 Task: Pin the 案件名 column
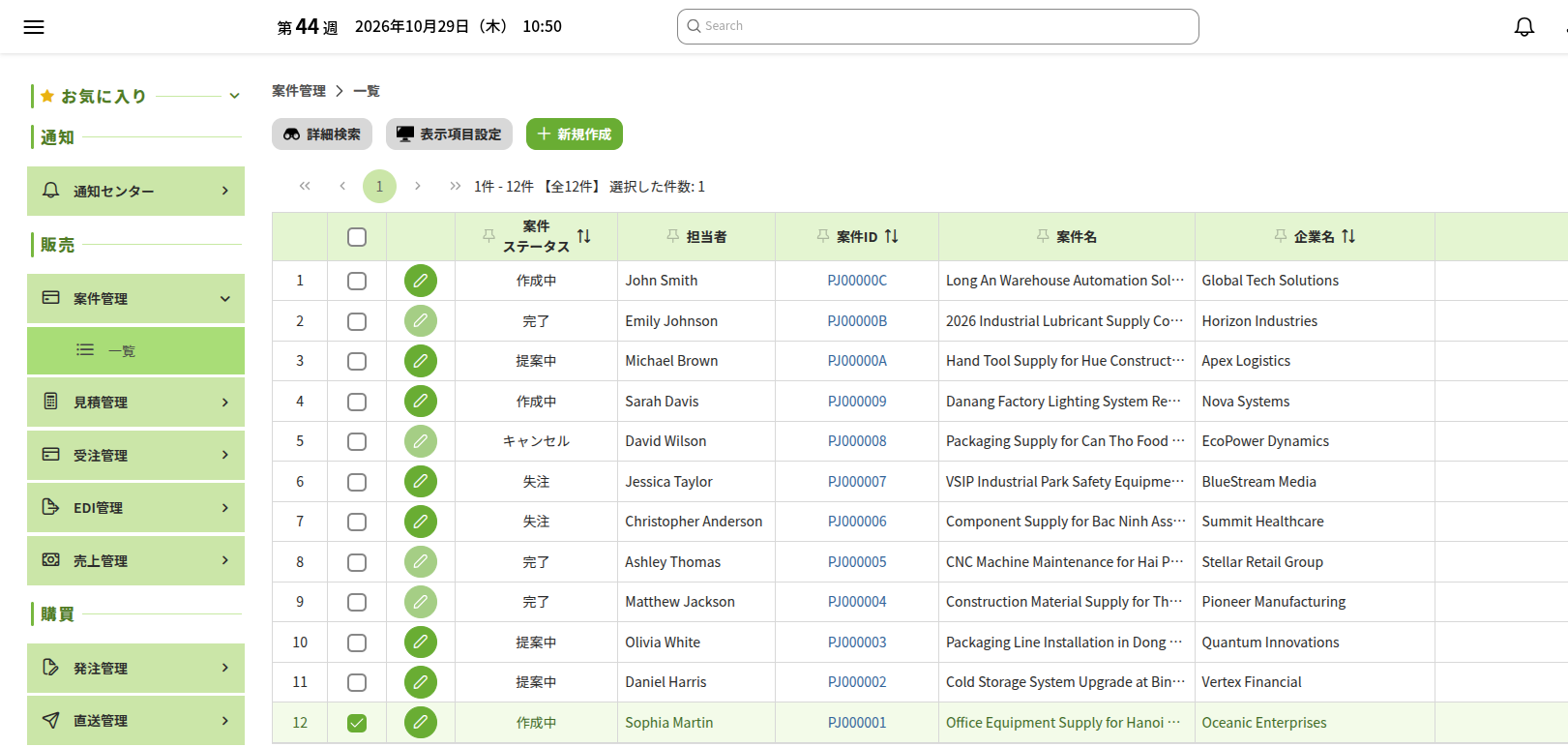(x=1043, y=236)
